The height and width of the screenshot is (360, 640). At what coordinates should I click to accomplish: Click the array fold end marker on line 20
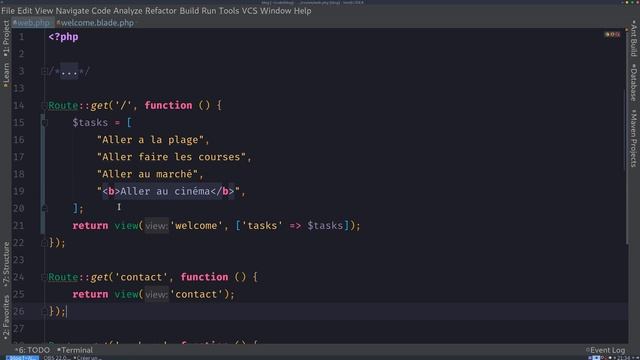click(x=44, y=209)
